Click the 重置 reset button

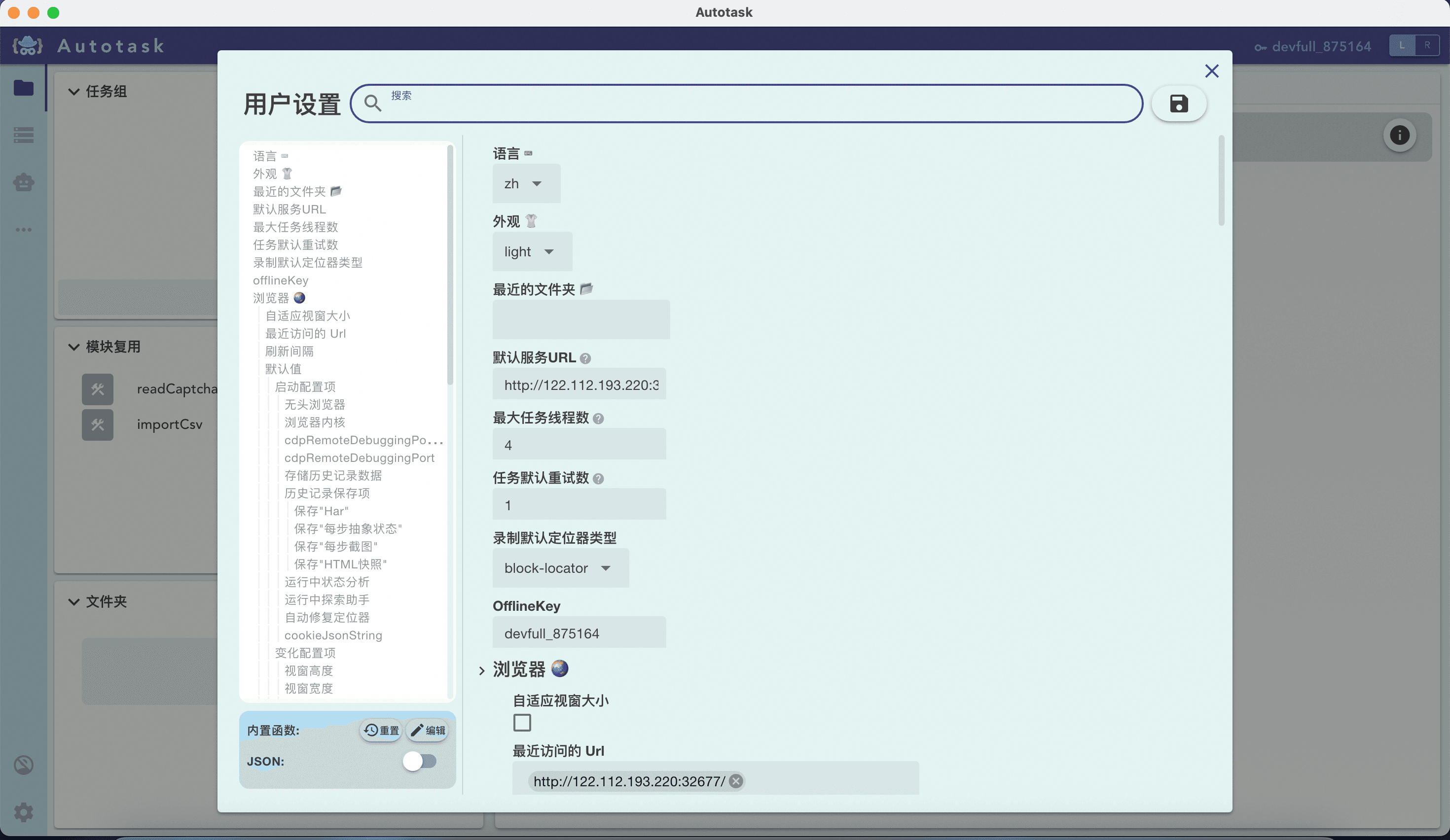(x=381, y=730)
